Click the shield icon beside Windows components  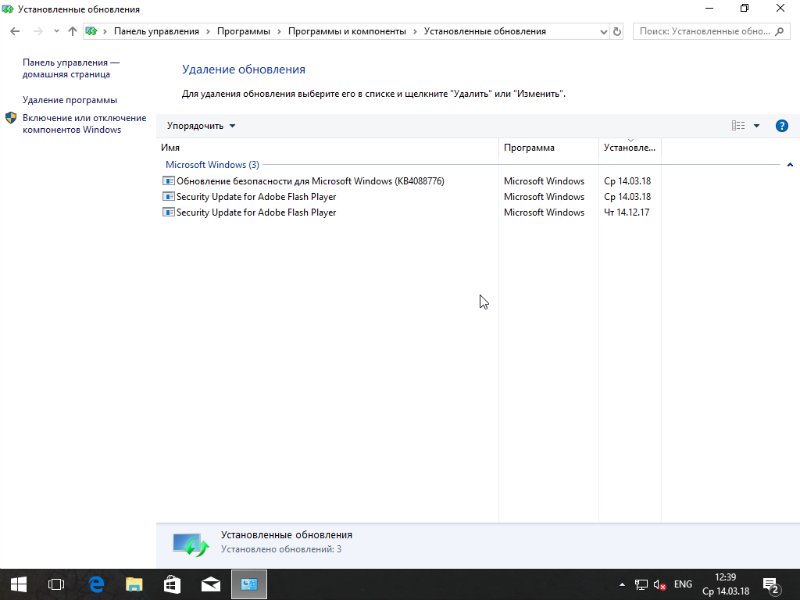(x=11, y=118)
